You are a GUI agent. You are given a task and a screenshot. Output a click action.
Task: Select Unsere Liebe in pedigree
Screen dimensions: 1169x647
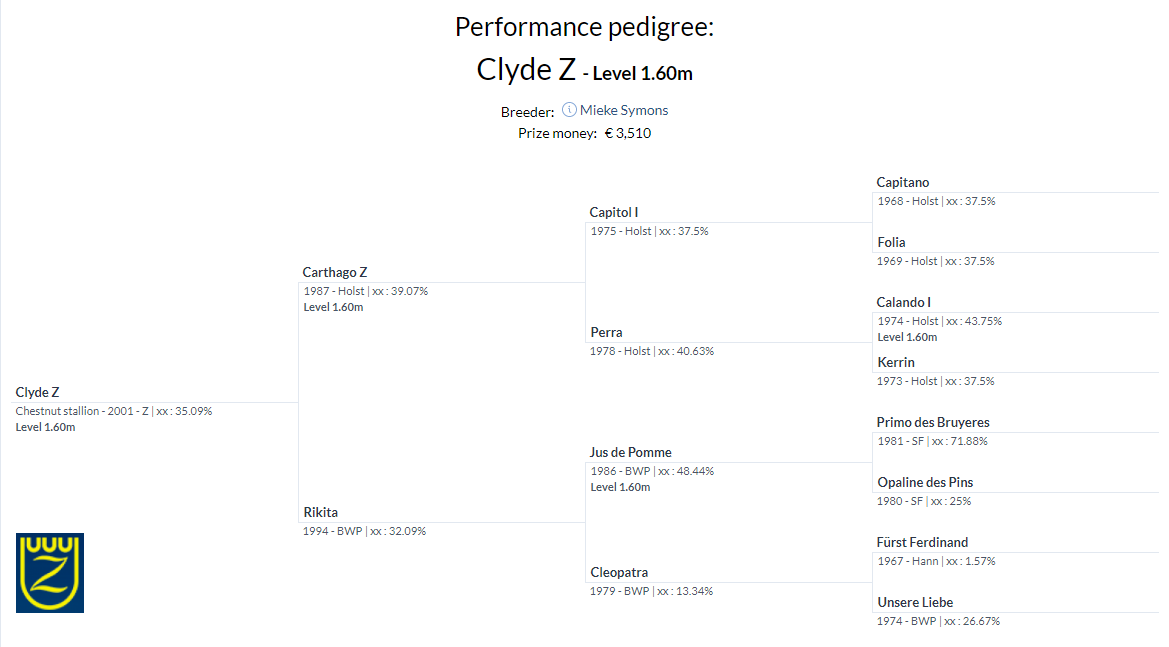(916, 602)
